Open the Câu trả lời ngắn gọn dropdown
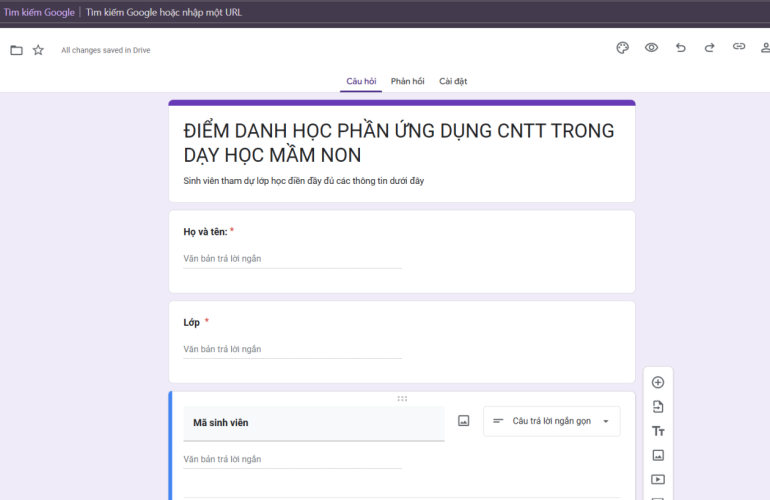This screenshot has width=770, height=500. click(551, 421)
